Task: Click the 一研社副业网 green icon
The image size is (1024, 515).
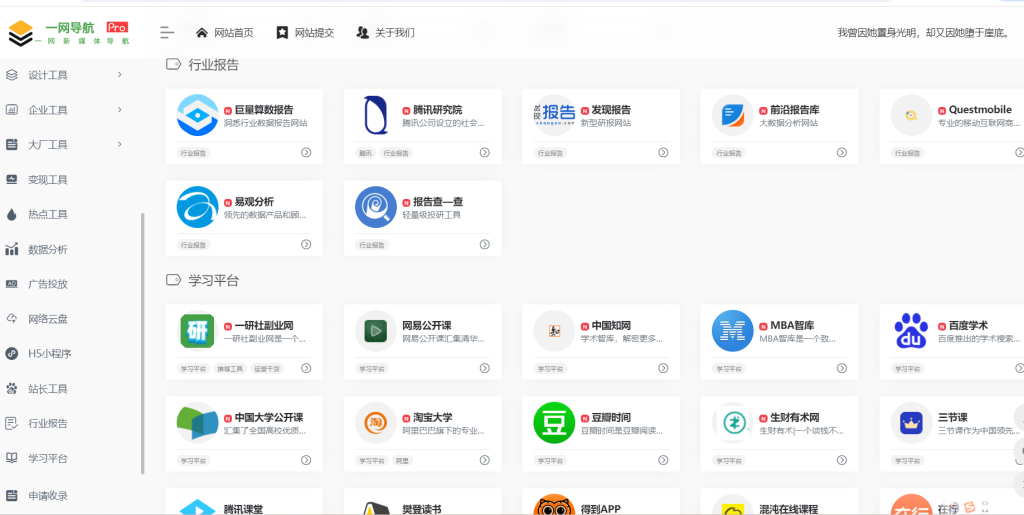Action: point(197,331)
